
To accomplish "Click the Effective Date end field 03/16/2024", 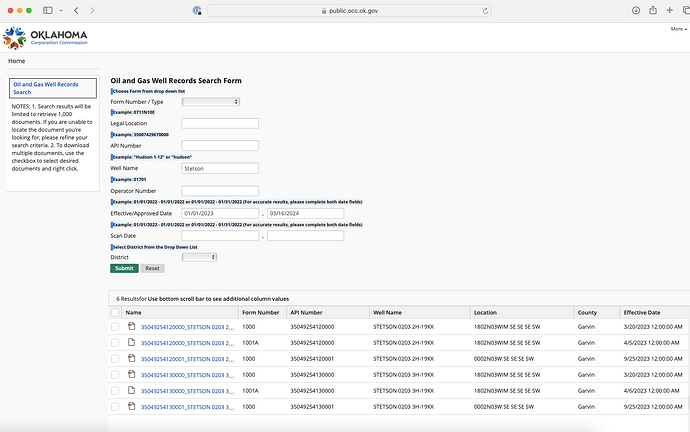I will point(305,213).
